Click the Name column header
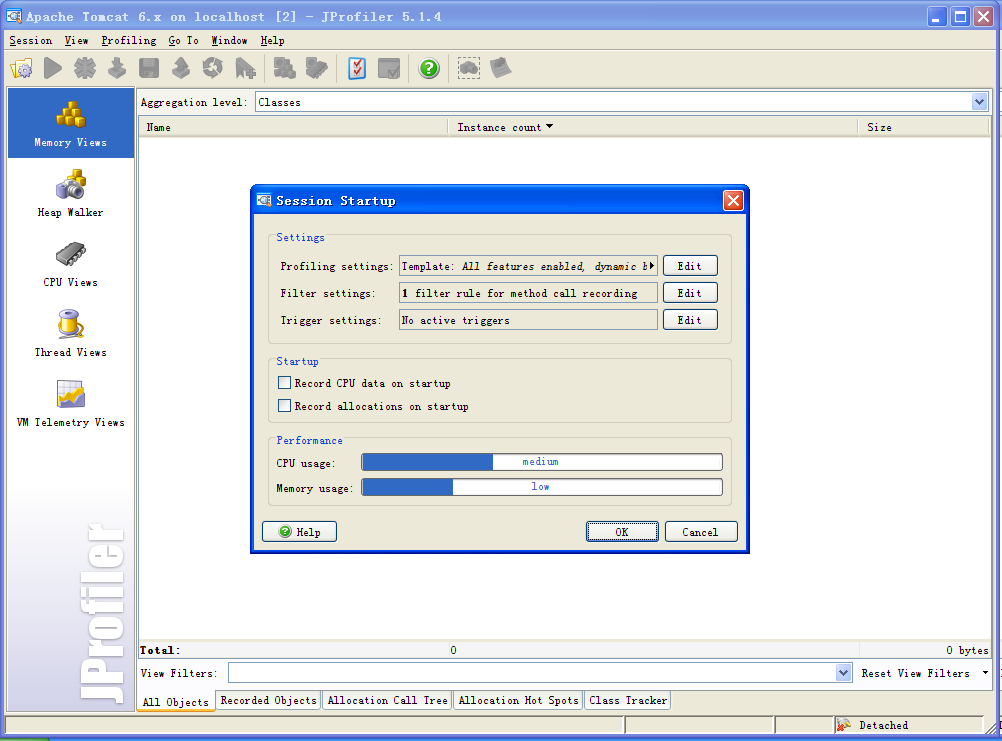This screenshot has height=741, width=1002. pos(293,127)
